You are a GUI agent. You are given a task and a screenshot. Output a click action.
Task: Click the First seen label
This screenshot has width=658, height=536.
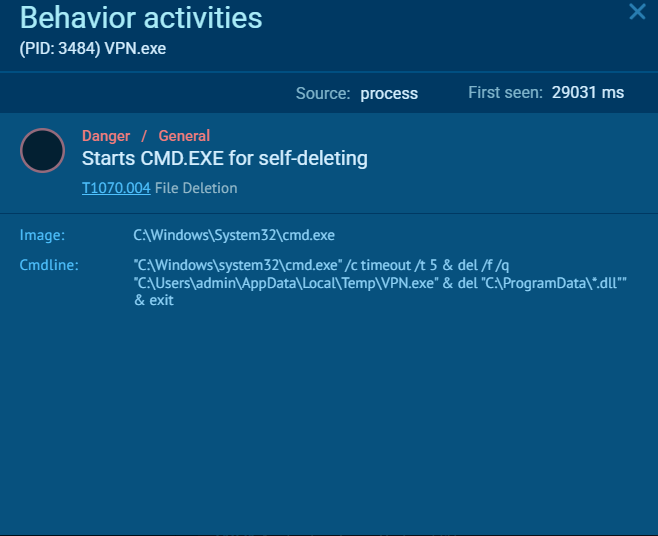click(x=505, y=92)
